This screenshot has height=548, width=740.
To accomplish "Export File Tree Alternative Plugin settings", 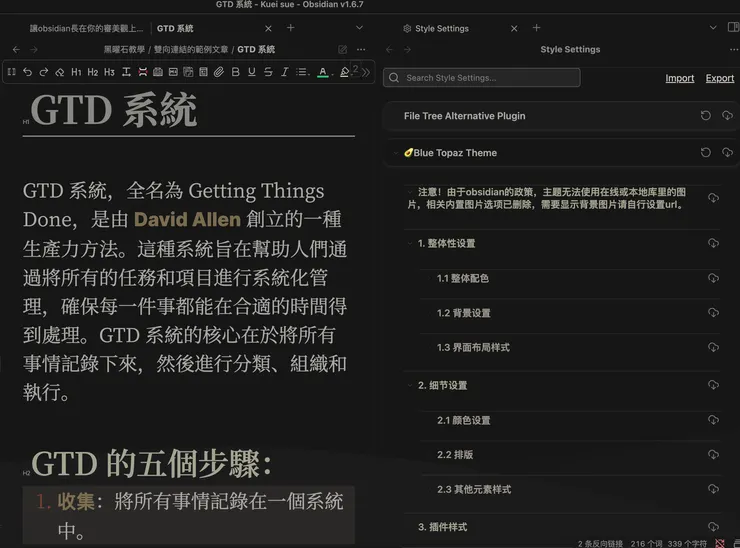I will click(727, 116).
